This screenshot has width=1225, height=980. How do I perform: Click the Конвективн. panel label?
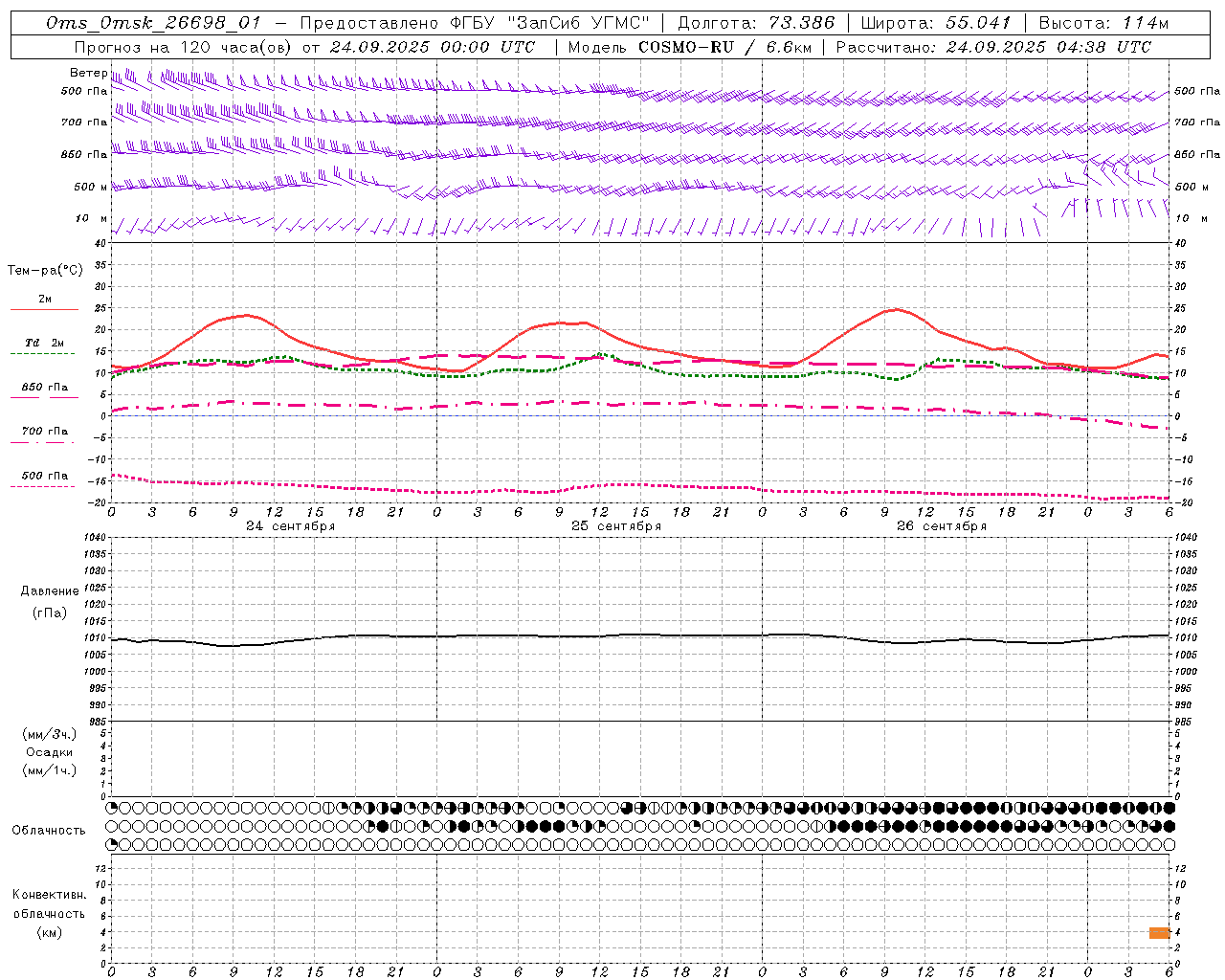click(x=50, y=895)
